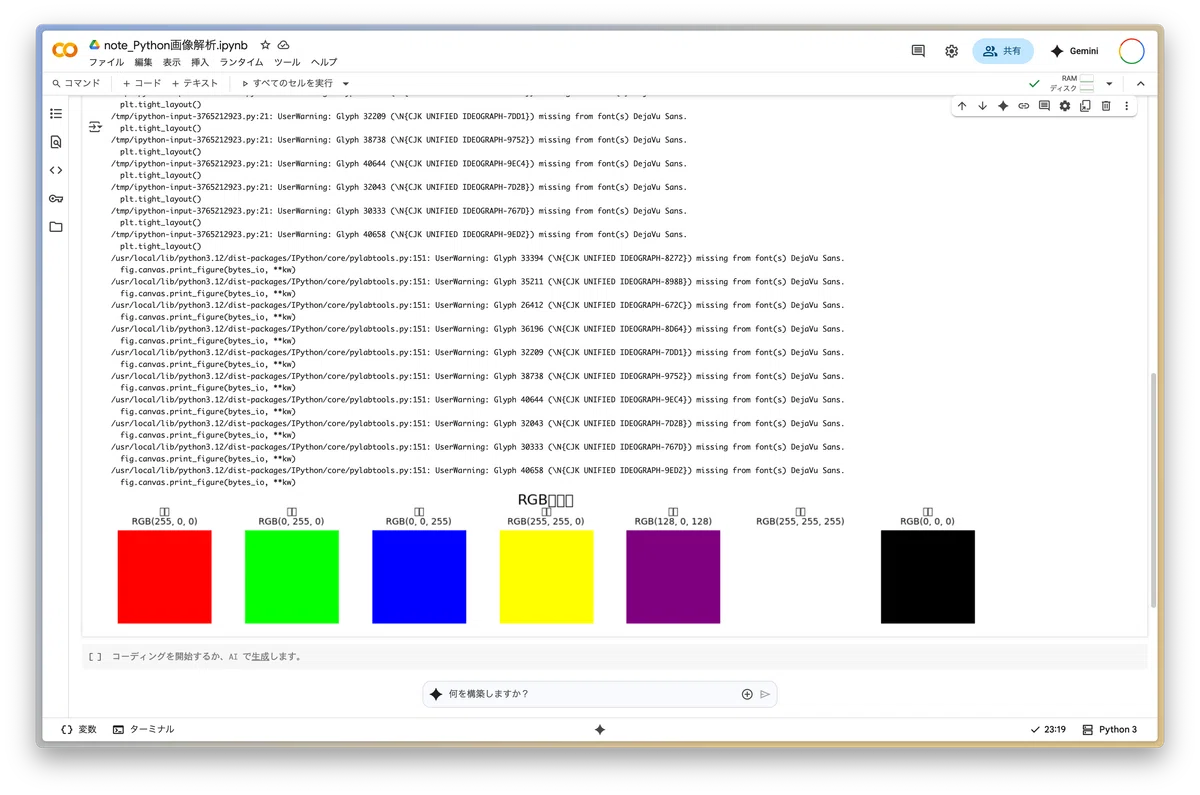Image resolution: width=1200 pixels, height=795 pixels.
Task: Open more cell actions menu
Action: click(1126, 106)
